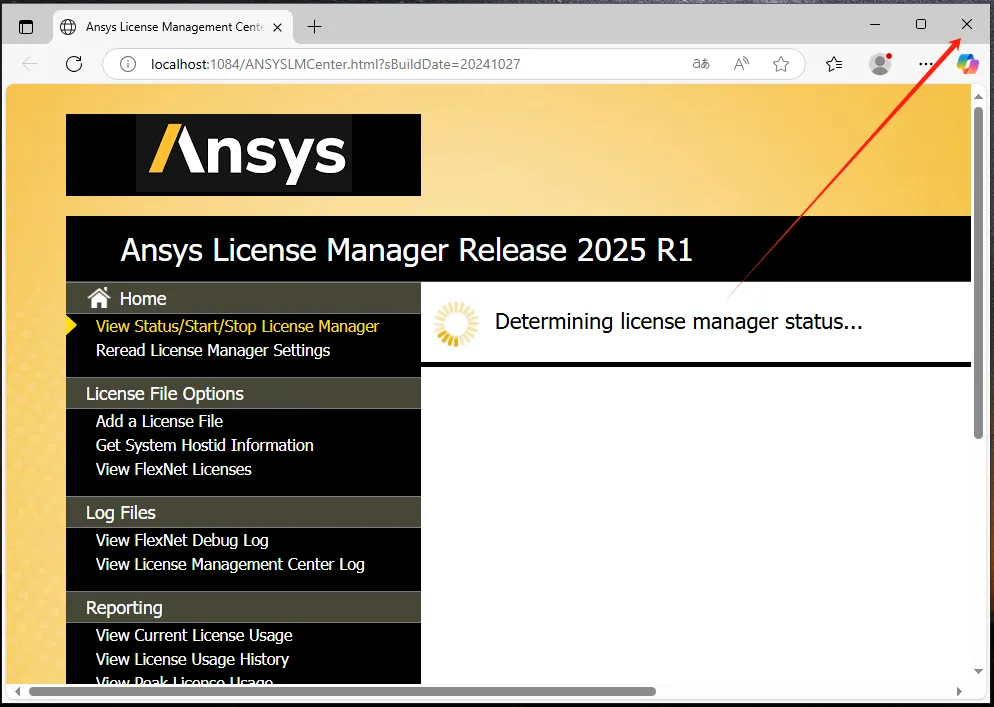The height and width of the screenshot is (707, 994).
Task: Click Reporting section header
Action: [x=243, y=607]
